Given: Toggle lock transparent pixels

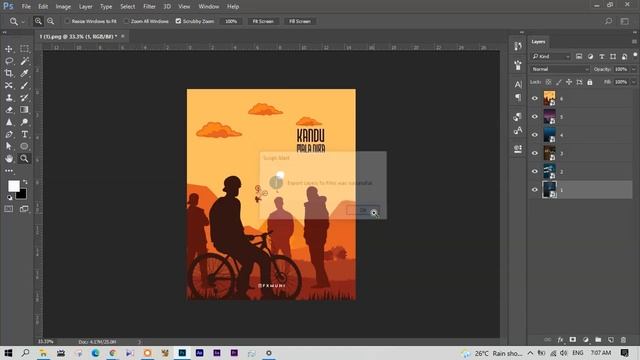Looking at the screenshot, I should (x=549, y=82).
